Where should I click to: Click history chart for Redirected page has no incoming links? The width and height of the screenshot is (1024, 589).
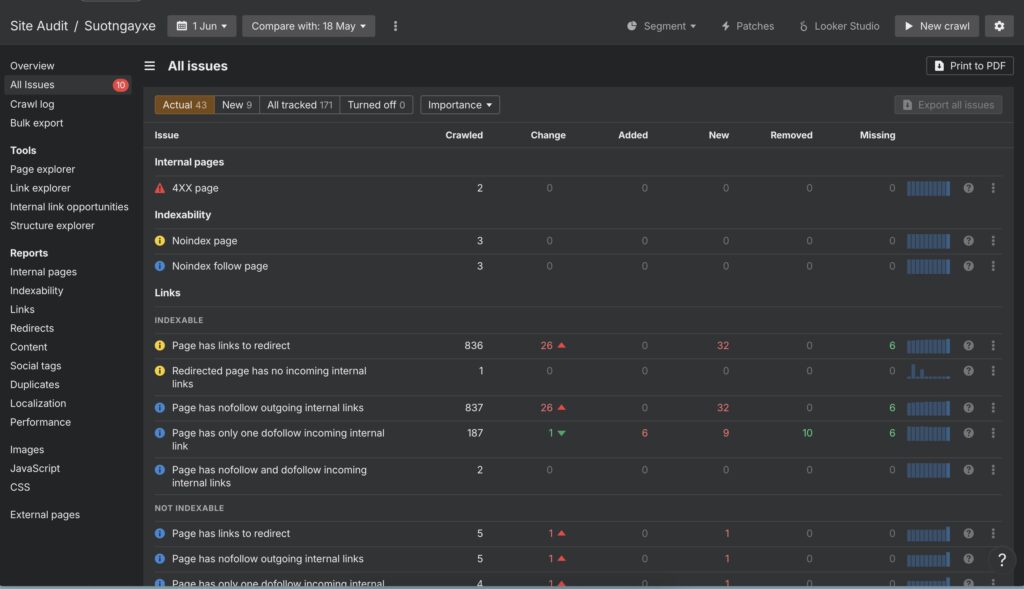pyautogui.click(x=928, y=371)
